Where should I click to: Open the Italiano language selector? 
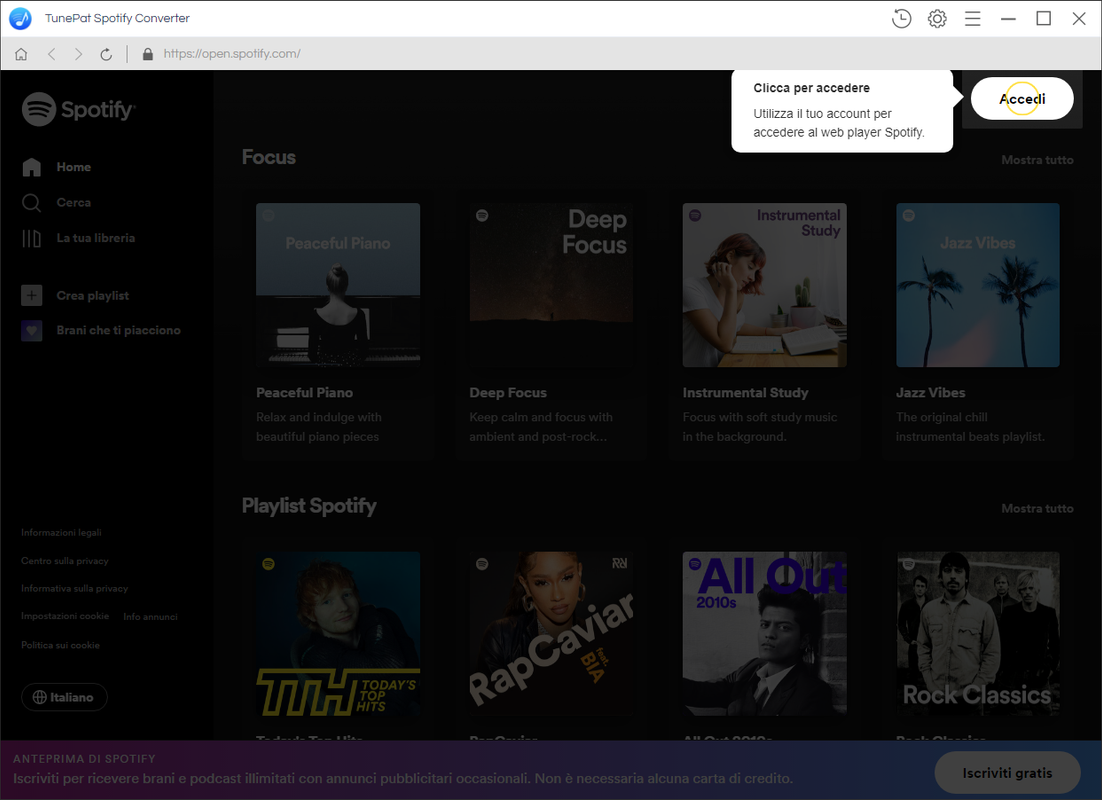[x=64, y=697]
